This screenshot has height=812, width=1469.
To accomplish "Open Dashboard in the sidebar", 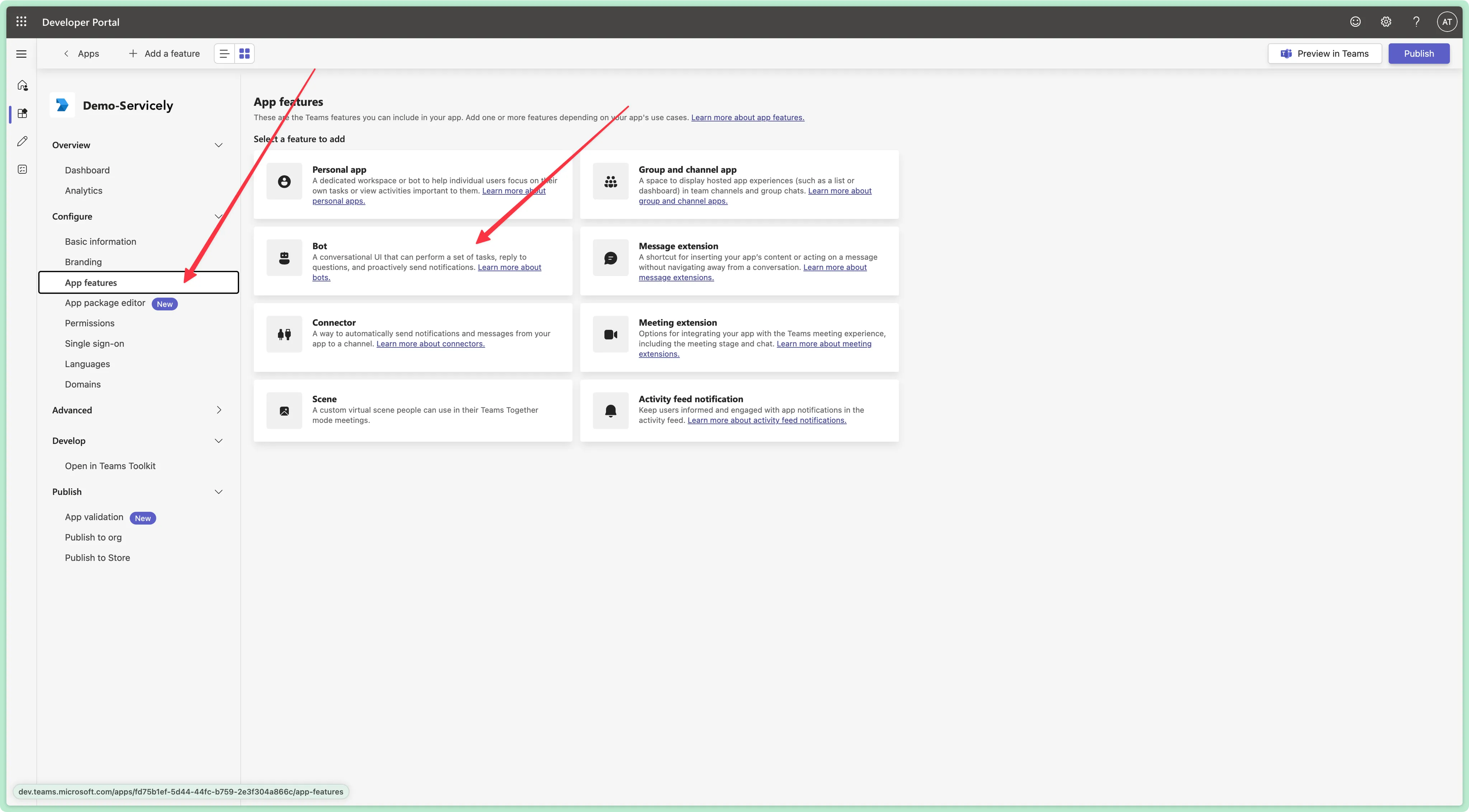I will tap(87, 170).
